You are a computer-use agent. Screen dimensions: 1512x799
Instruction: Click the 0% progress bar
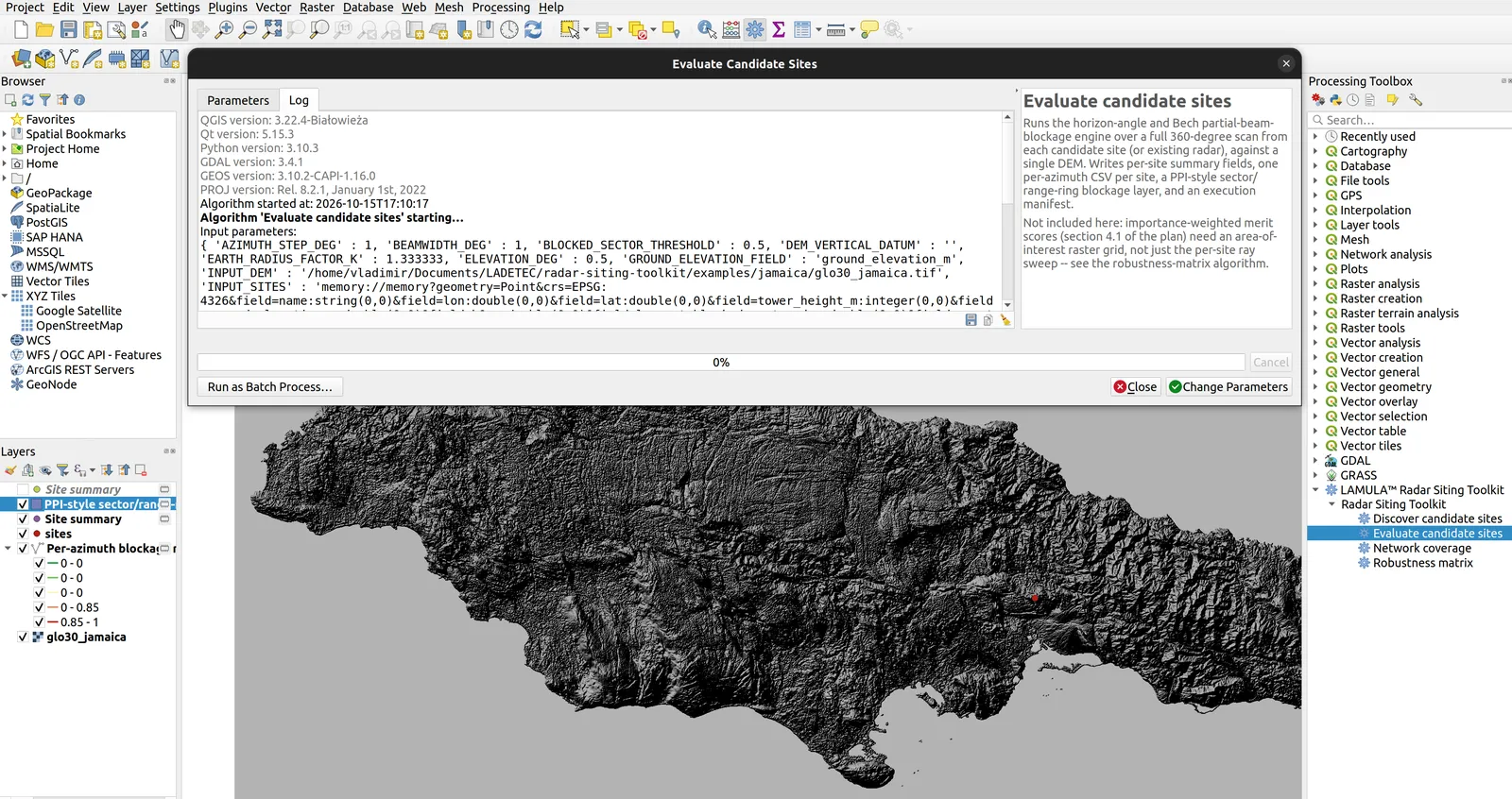[x=720, y=363]
